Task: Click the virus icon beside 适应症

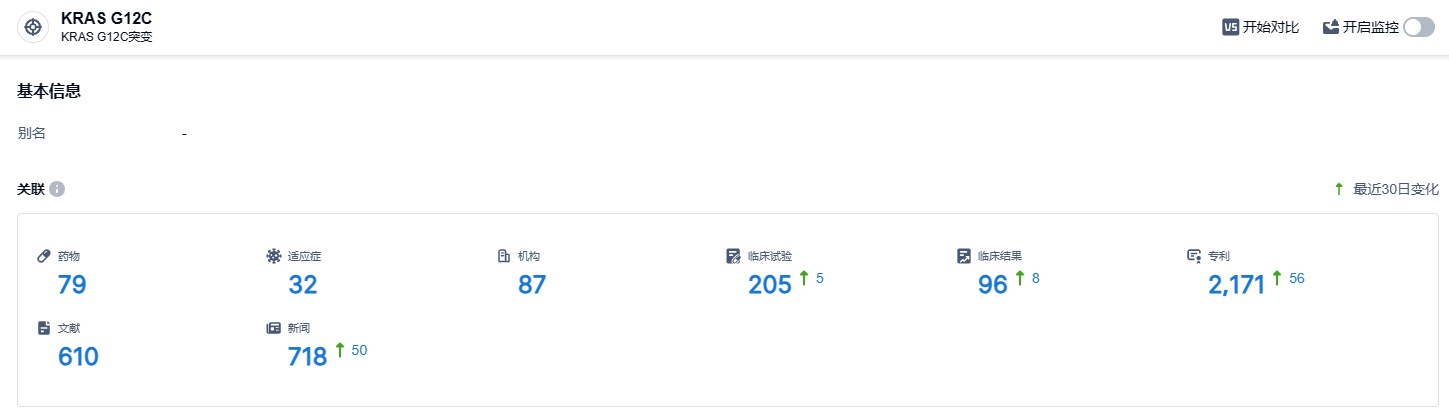Action: (274, 256)
